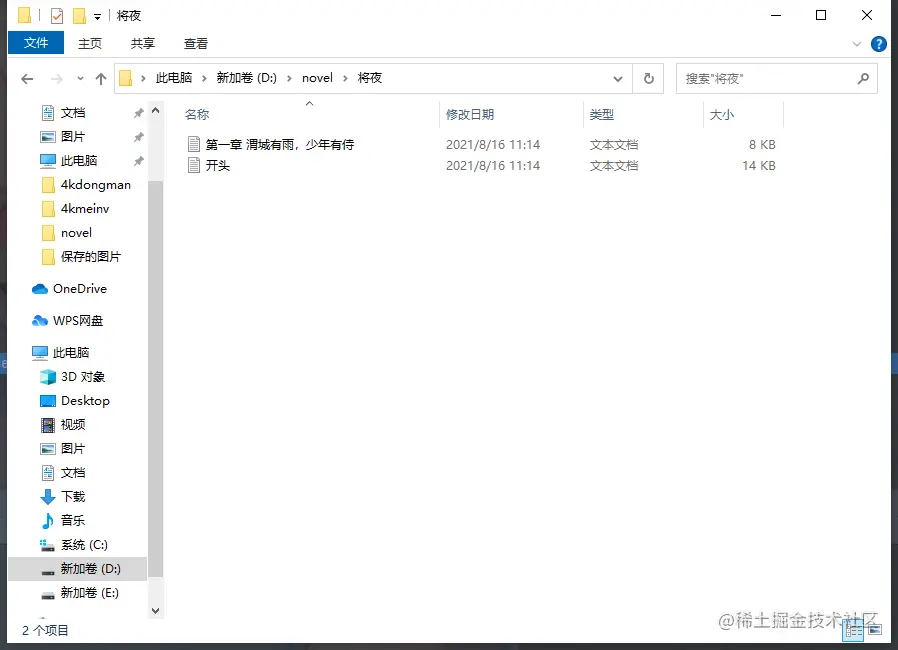Image resolution: width=898 pixels, height=650 pixels.
Task: Refresh the current folder view
Action: [x=648, y=78]
